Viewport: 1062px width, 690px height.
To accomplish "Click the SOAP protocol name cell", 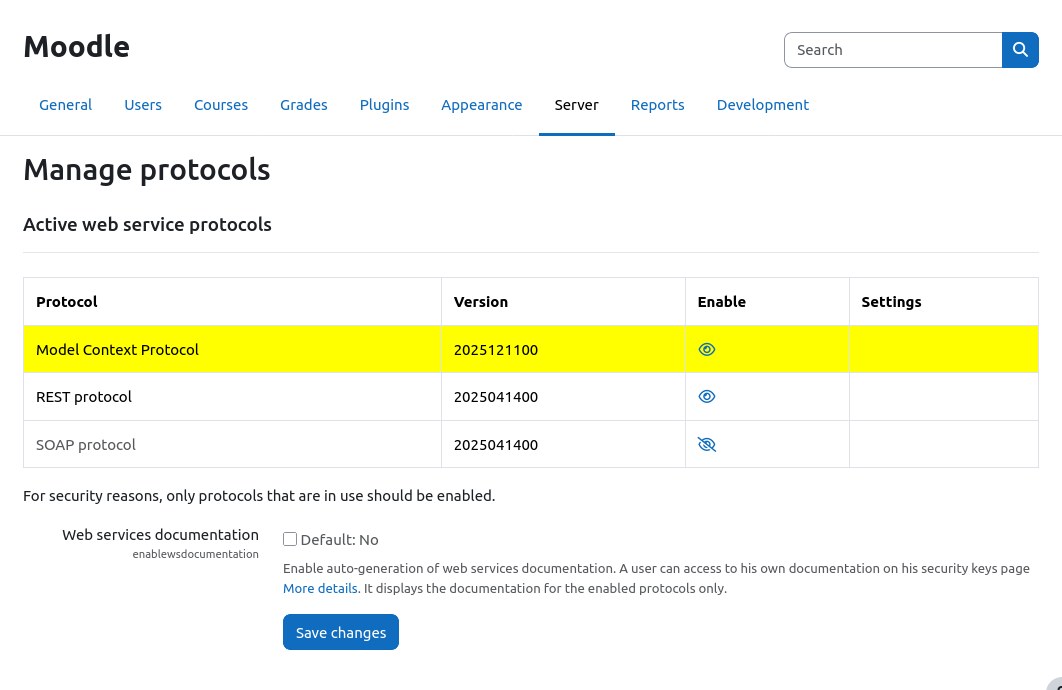I will (232, 444).
